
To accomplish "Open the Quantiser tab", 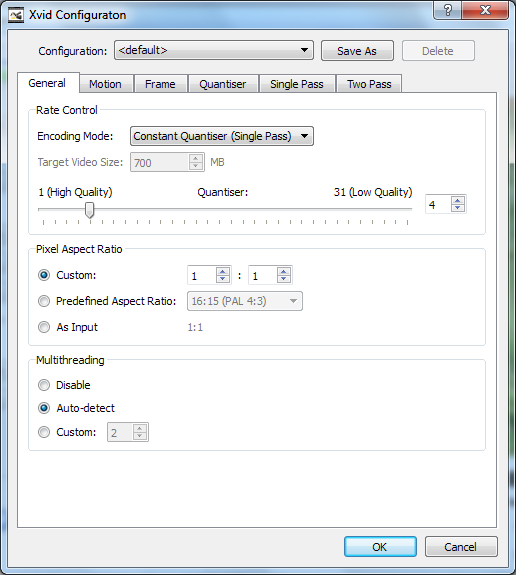I will pos(223,84).
